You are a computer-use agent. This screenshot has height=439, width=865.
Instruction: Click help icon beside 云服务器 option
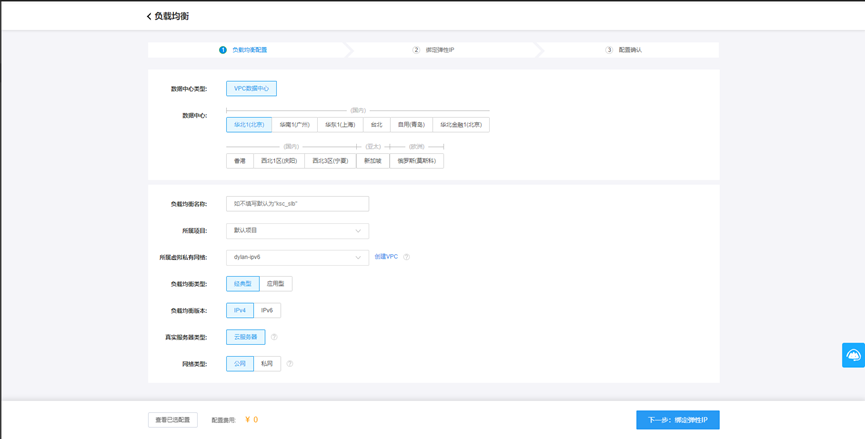click(274, 337)
